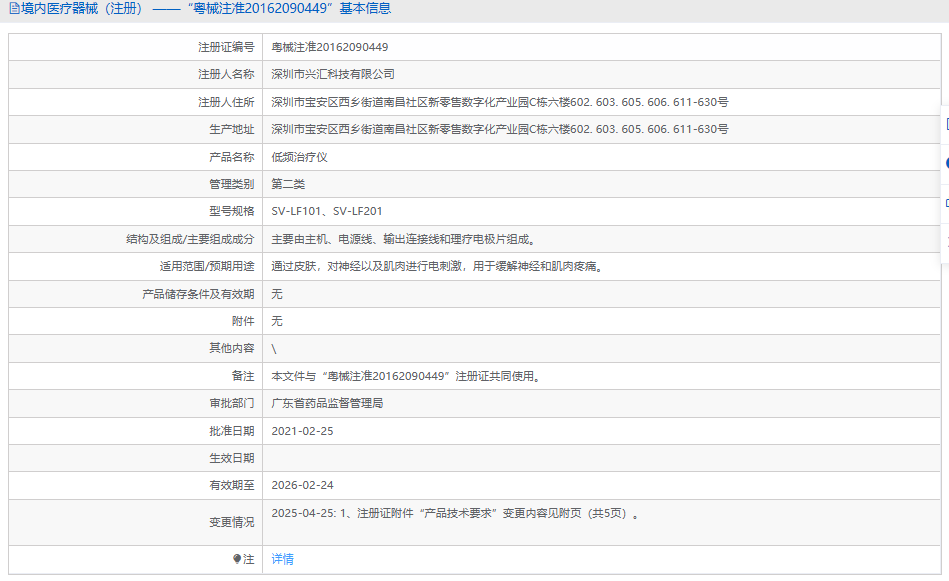
Task: Select the 有效期至 label
Action: (x=231, y=485)
